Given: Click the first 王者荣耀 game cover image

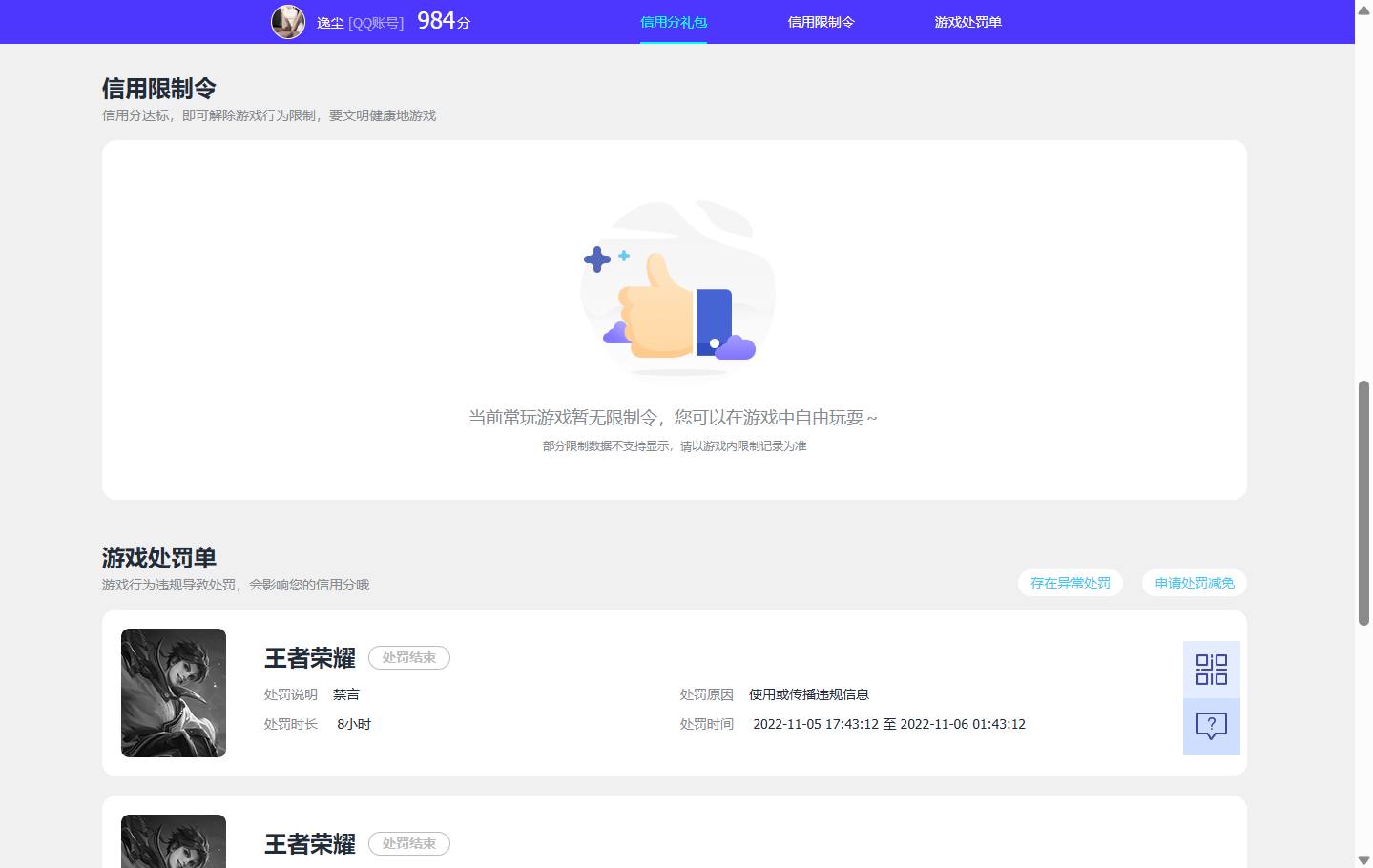Looking at the screenshot, I should click(173, 692).
